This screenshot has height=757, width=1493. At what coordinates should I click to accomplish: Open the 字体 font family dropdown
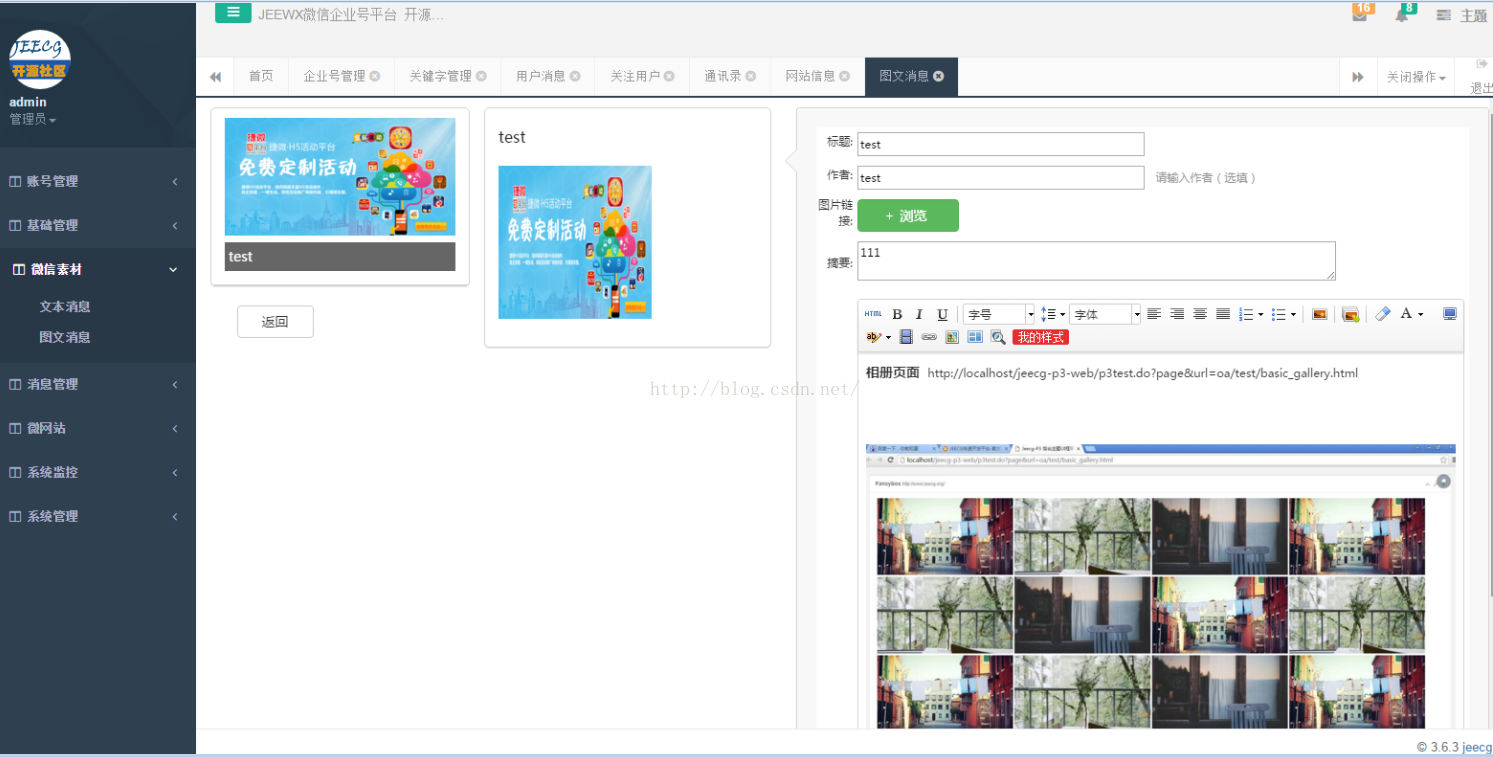[x=1104, y=313]
